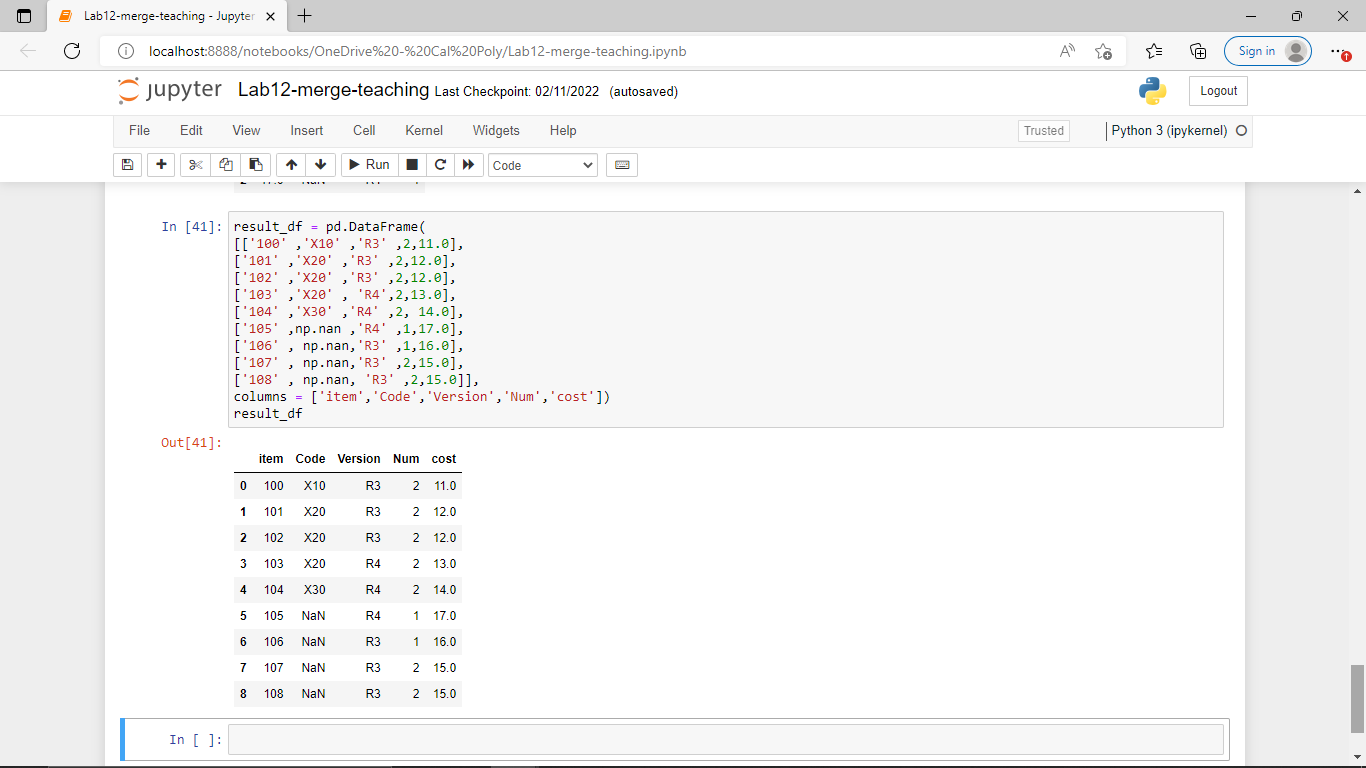Image resolution: width=1366 pixels, height=768 pixels.
Task: Open the command palette keyboard icon
Action: click(622, 165)
